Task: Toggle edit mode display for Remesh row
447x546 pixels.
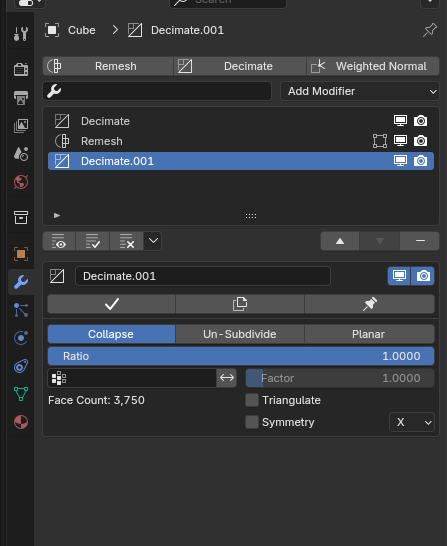Action: 380,141
